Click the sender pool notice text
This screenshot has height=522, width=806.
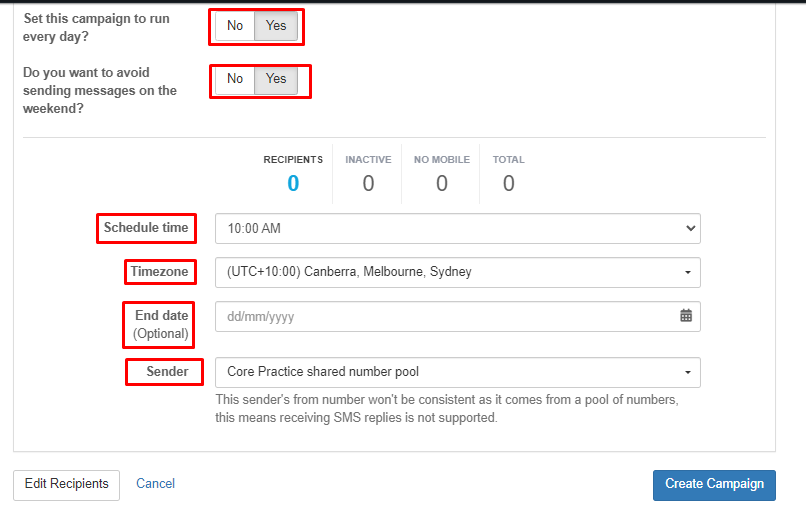pos(447,409)
